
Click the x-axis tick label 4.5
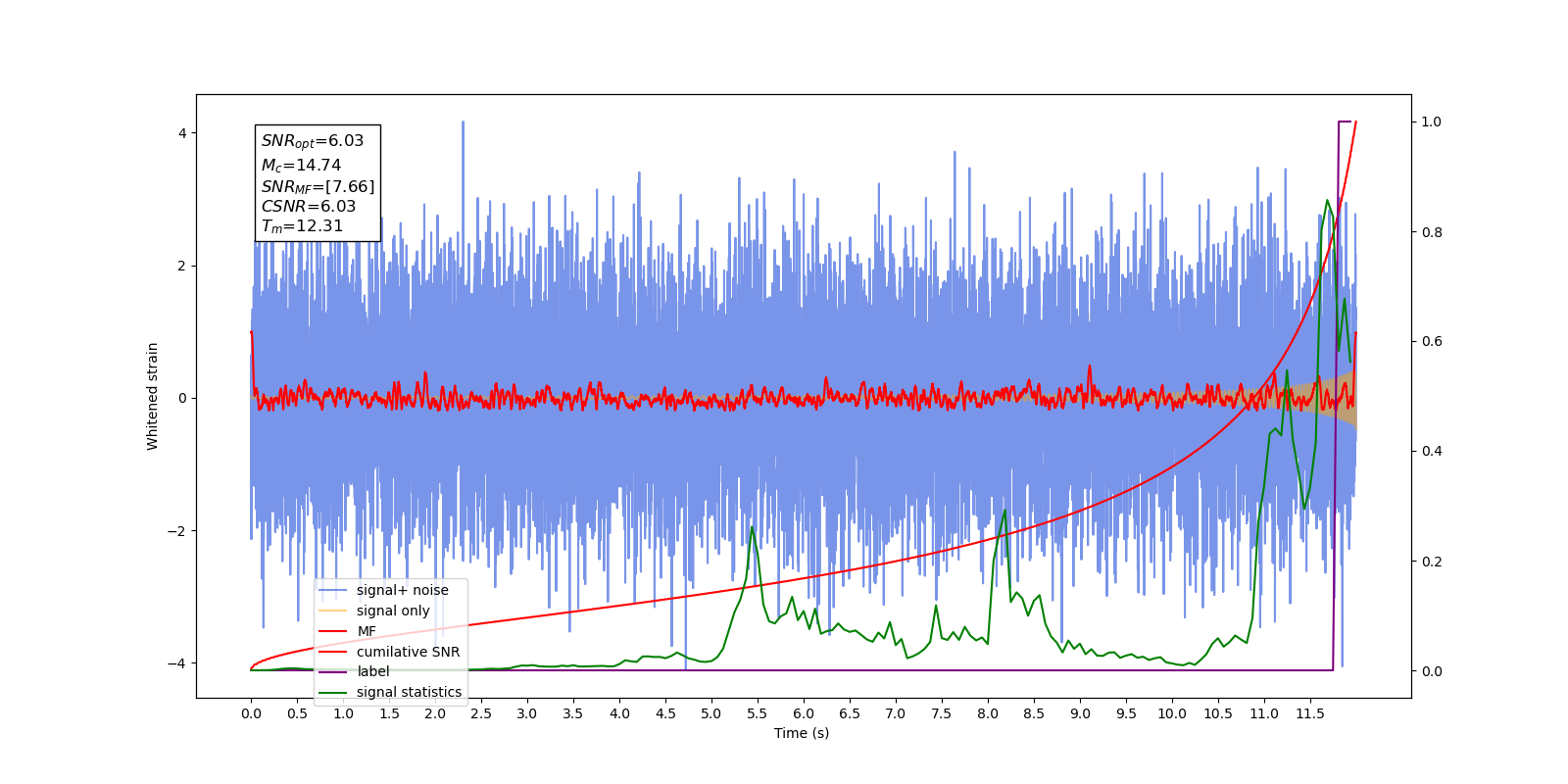665,713
